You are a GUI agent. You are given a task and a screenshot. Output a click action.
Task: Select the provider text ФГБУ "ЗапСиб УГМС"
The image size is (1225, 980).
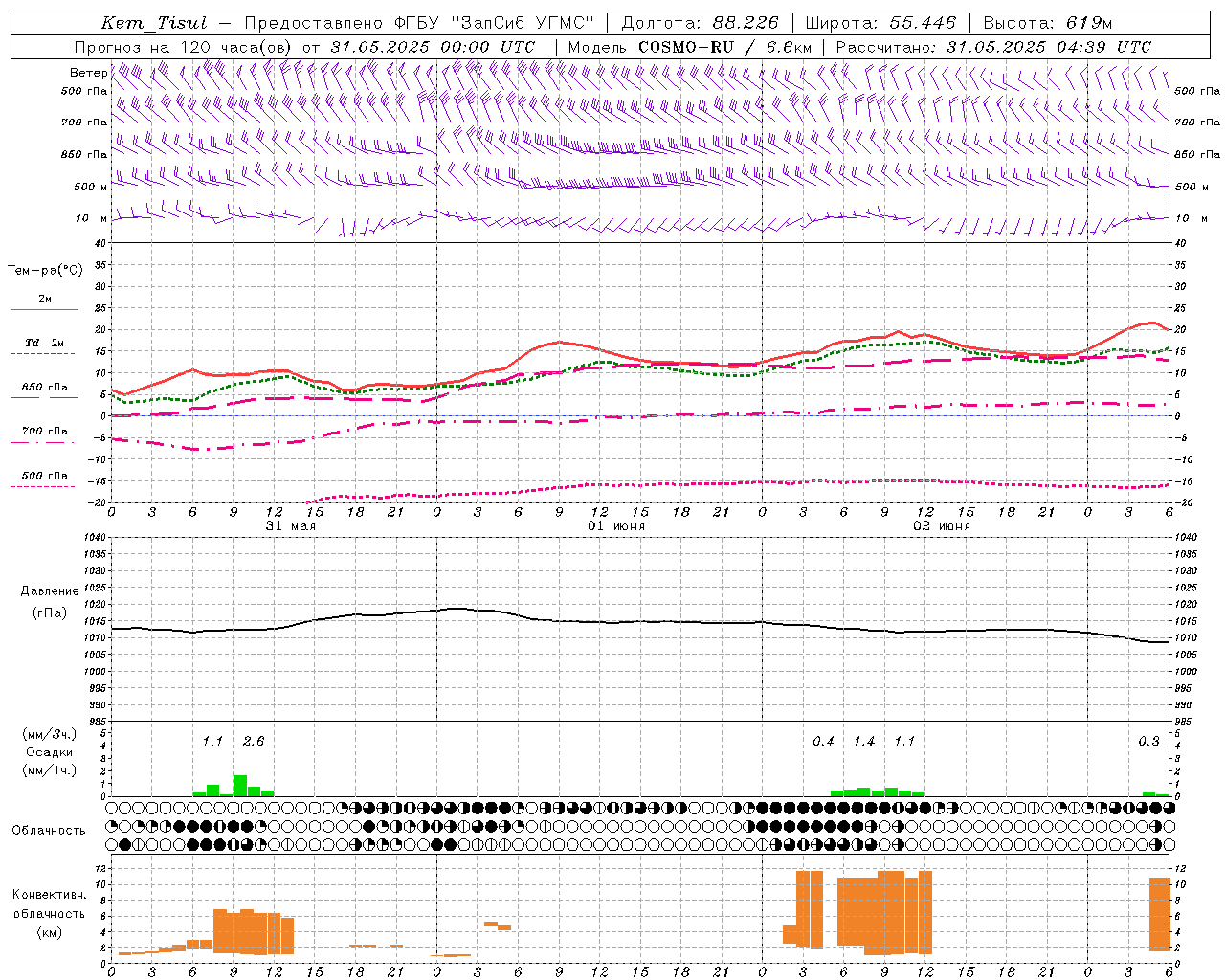click(495, 23)
